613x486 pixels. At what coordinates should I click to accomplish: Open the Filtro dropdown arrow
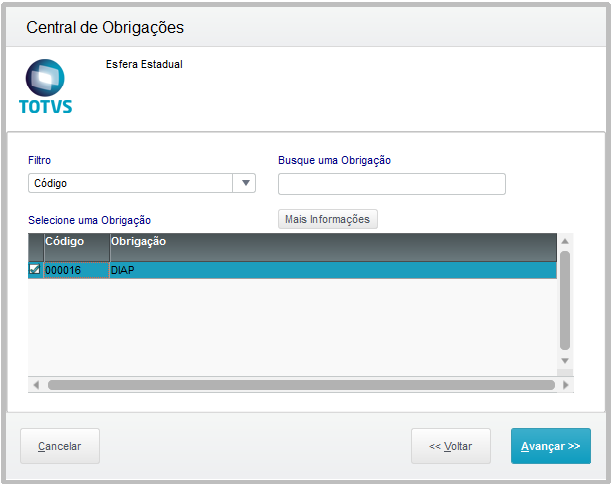tap(245, 183)
